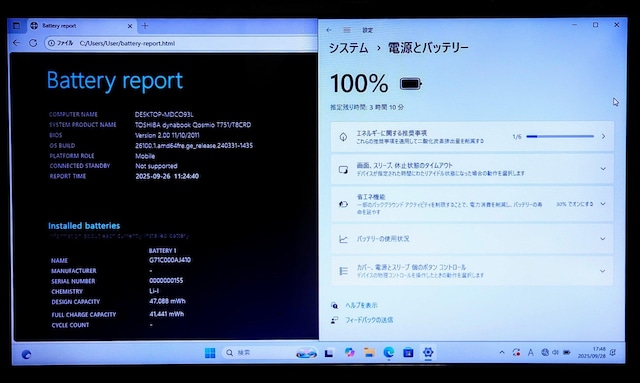Click chevron arrow on energy recommendations row
The width and height of the screenshot is (640, 383).
pyautogui.click(x=603, y=136)
